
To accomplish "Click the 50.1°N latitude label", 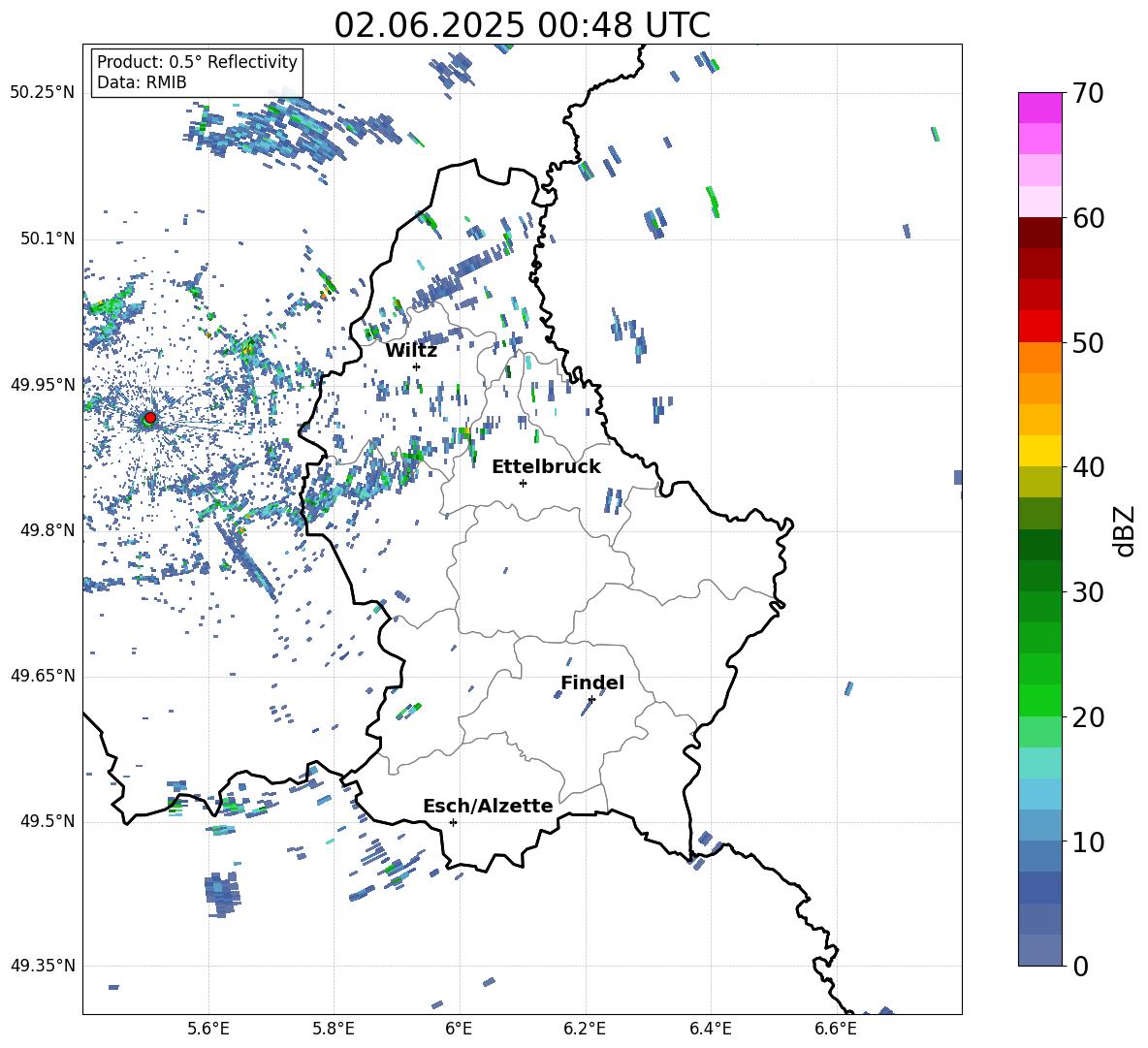I will click(47, 238).
